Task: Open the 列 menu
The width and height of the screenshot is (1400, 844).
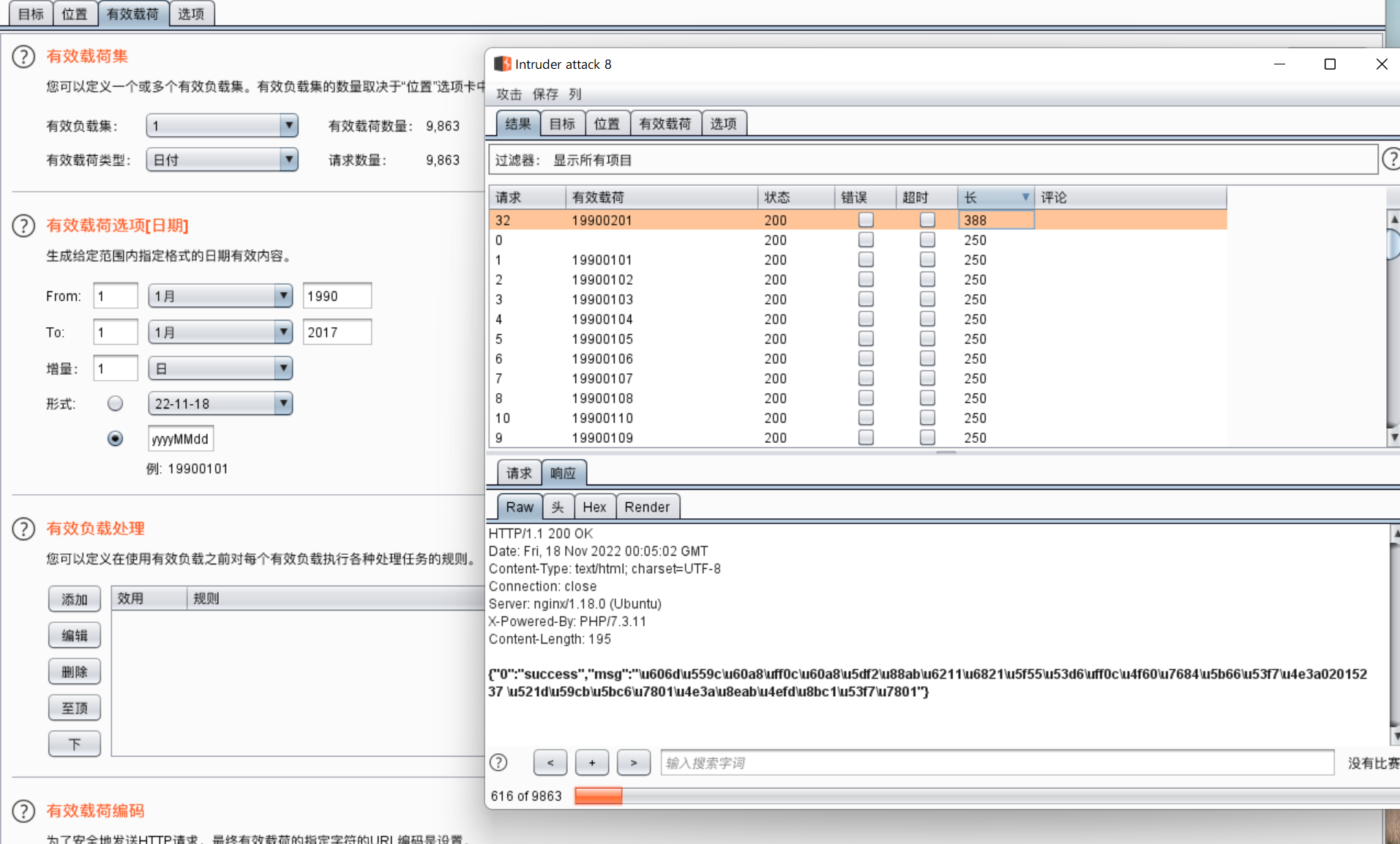Action: pyautogui.click(x=575, y=94)
